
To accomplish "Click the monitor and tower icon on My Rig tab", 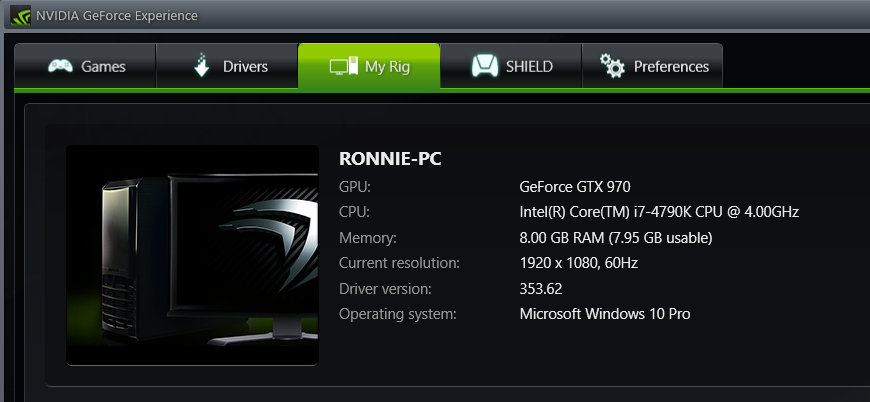I will (x=343, y=67).
